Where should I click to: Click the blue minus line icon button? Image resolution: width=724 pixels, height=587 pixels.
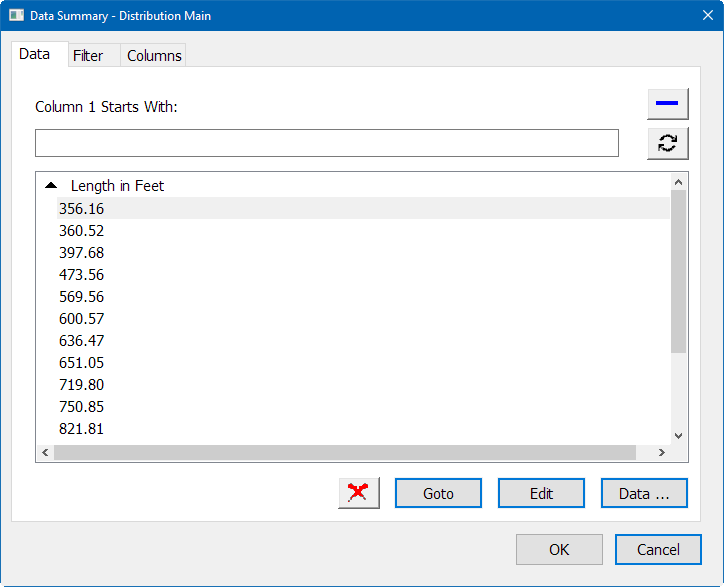coord(667,104)
